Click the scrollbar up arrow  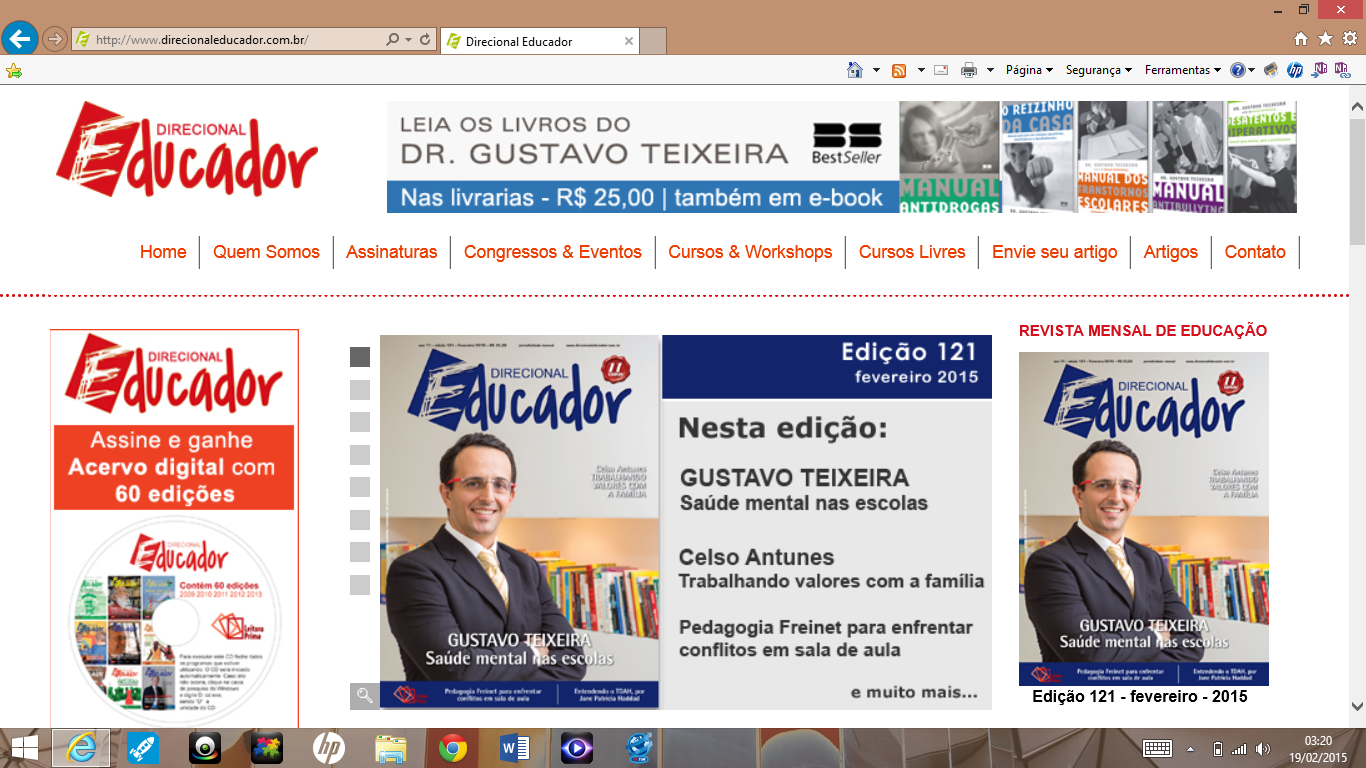point(1357,105)
